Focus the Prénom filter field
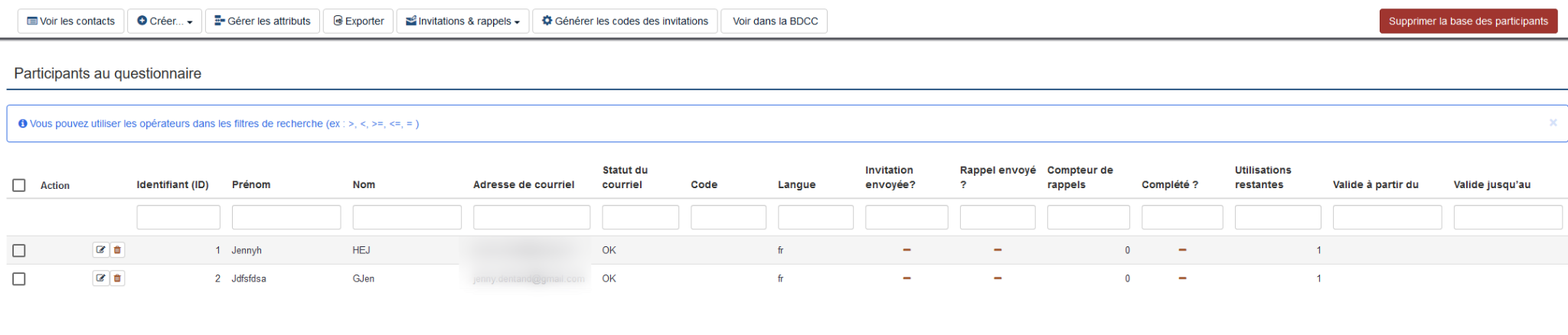The height and width of the screenshot is (335, 1568). (286, 217)
